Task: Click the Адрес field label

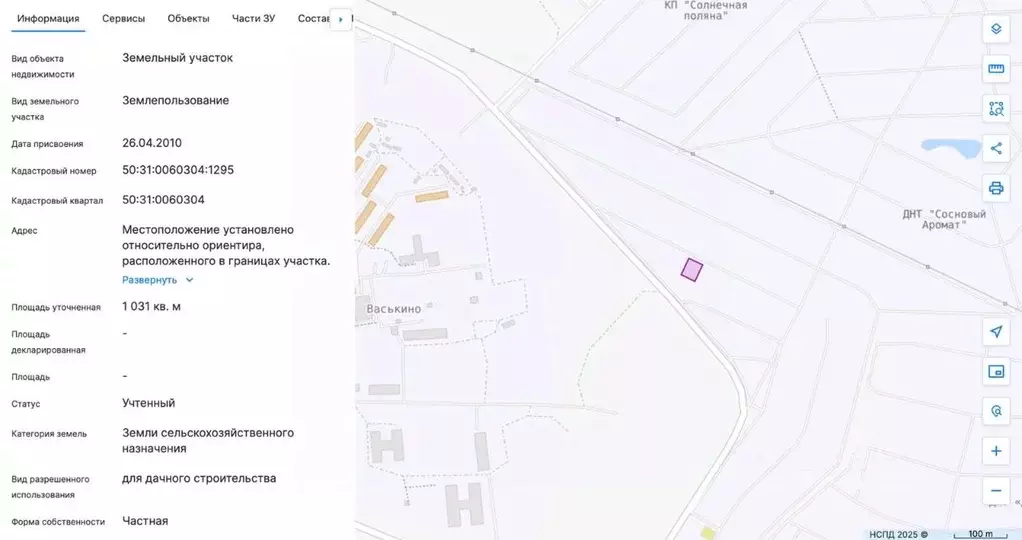Action: 24,230
